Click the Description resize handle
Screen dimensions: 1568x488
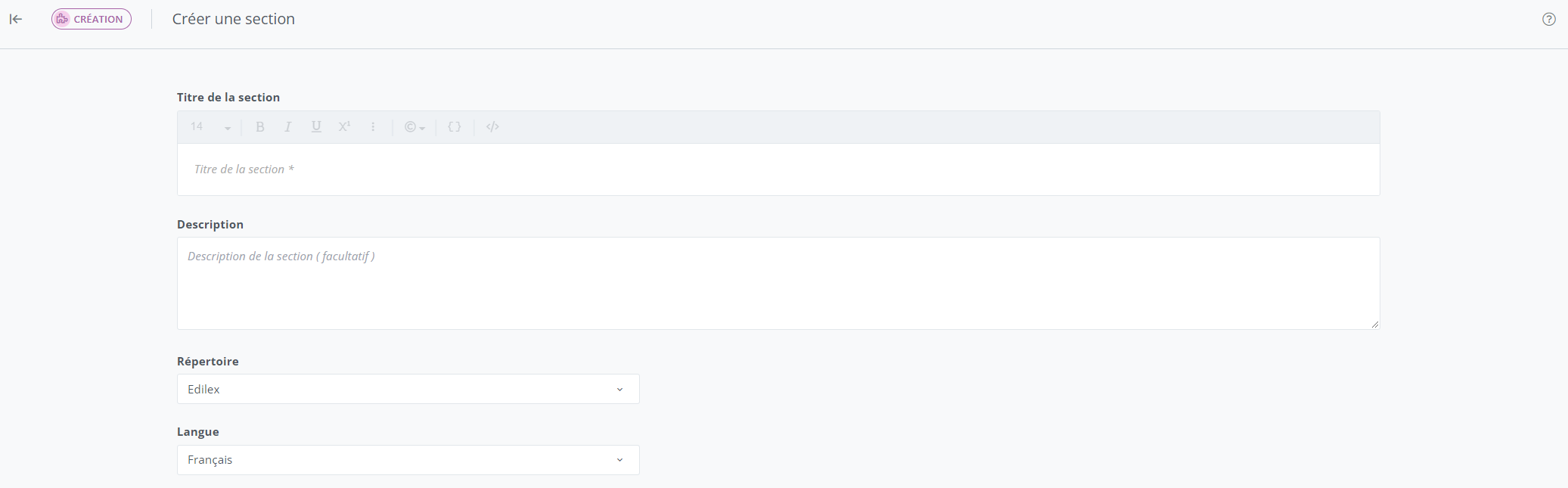pyautogui.click(x=1374, y=324)
